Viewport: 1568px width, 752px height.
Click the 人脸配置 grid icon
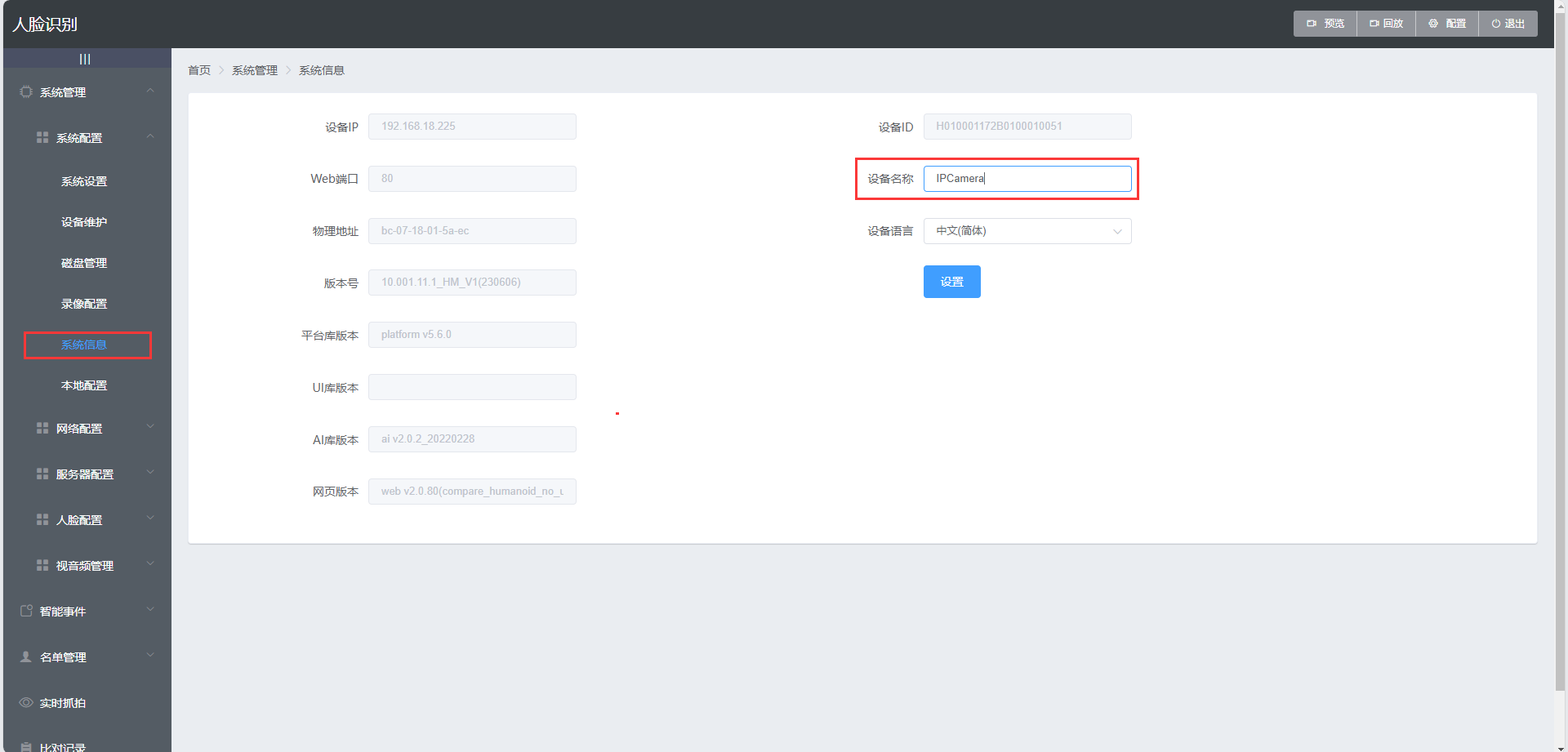[42, 520]
